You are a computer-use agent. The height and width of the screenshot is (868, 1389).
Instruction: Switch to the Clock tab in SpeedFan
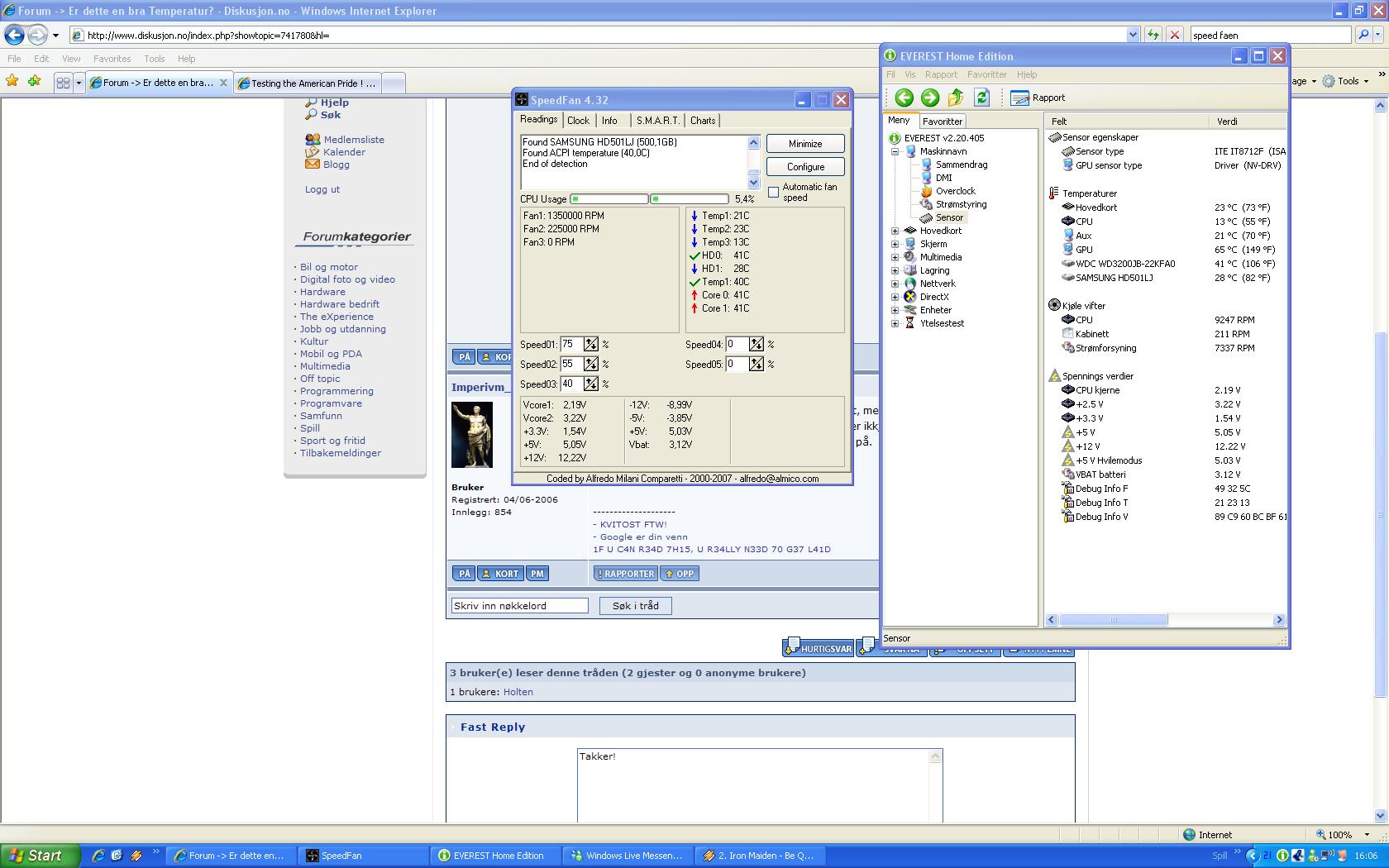(578, 121)
